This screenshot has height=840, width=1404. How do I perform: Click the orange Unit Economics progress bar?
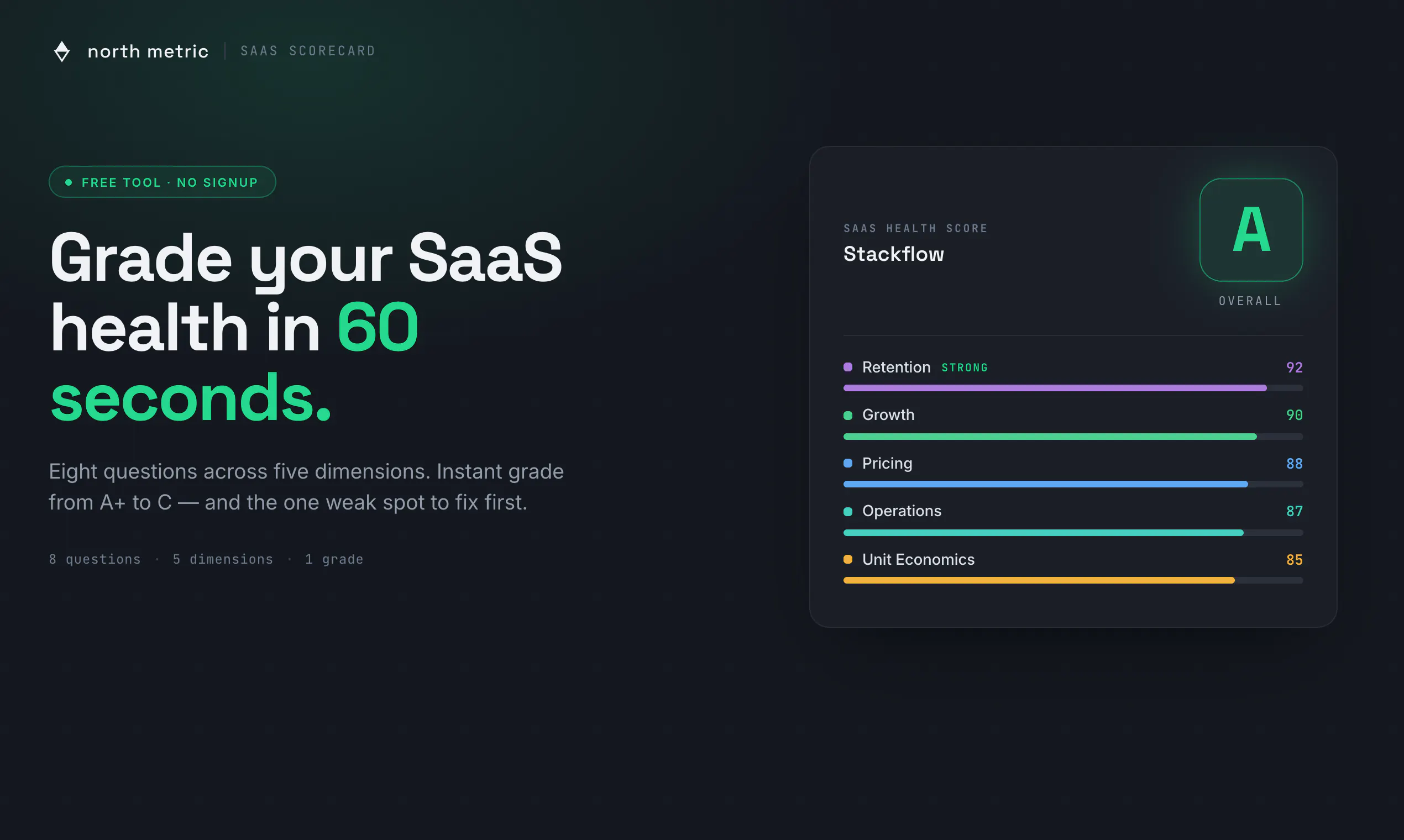coord(1073,580)
